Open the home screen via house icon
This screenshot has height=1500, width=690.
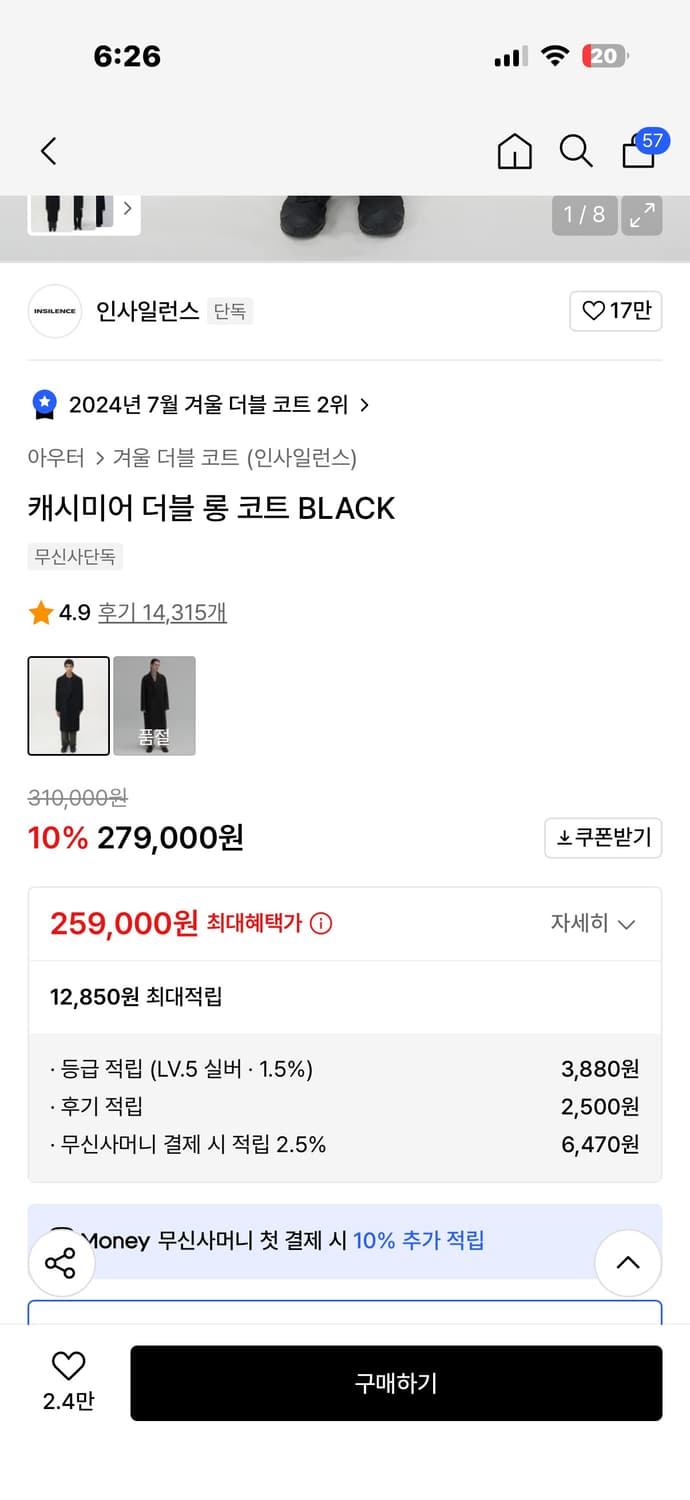(514, 151)
